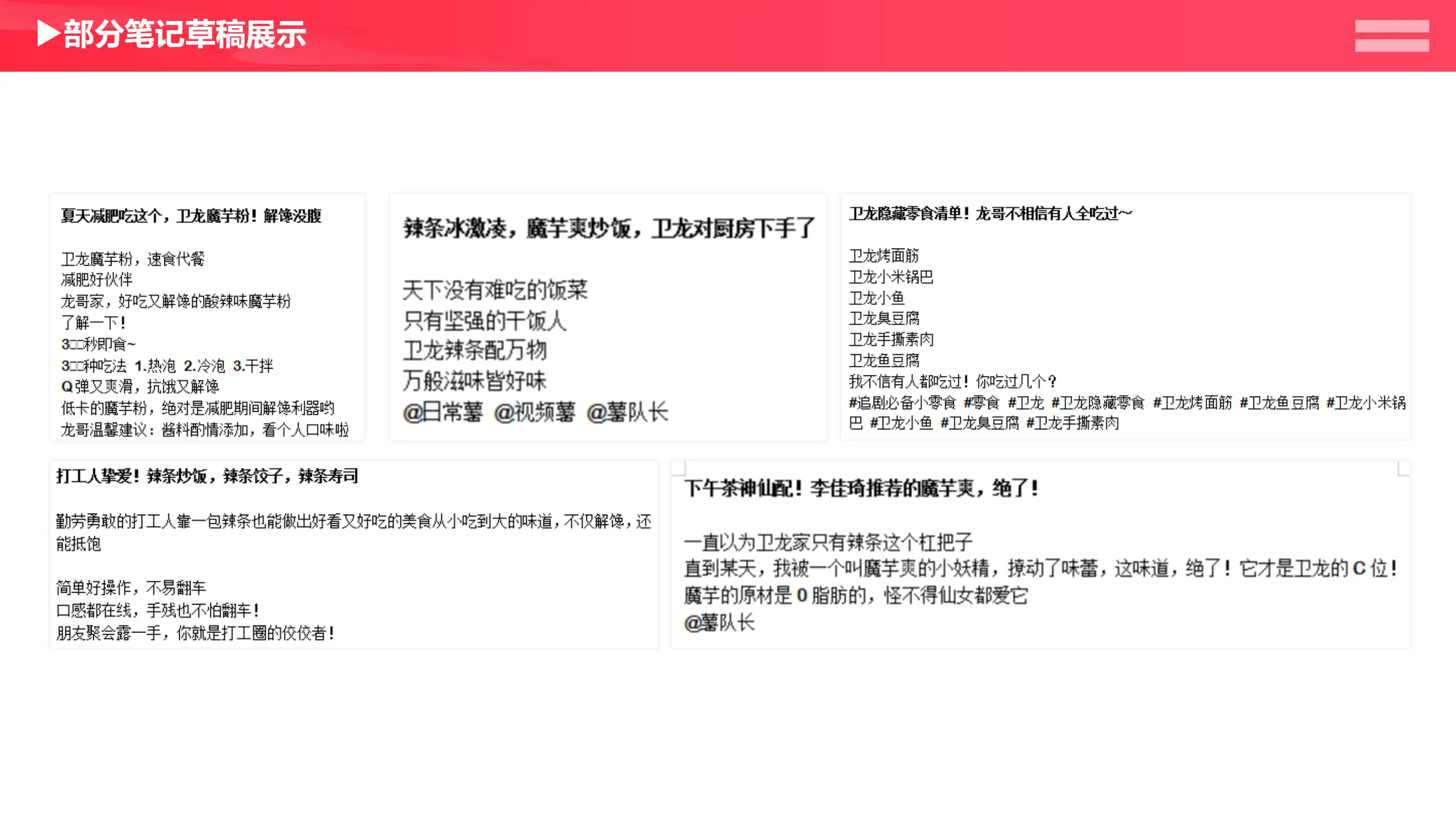Click the list item 卫龙小鱼
The width and height of the screenshot is (1456, 819).
coord(876,297)
